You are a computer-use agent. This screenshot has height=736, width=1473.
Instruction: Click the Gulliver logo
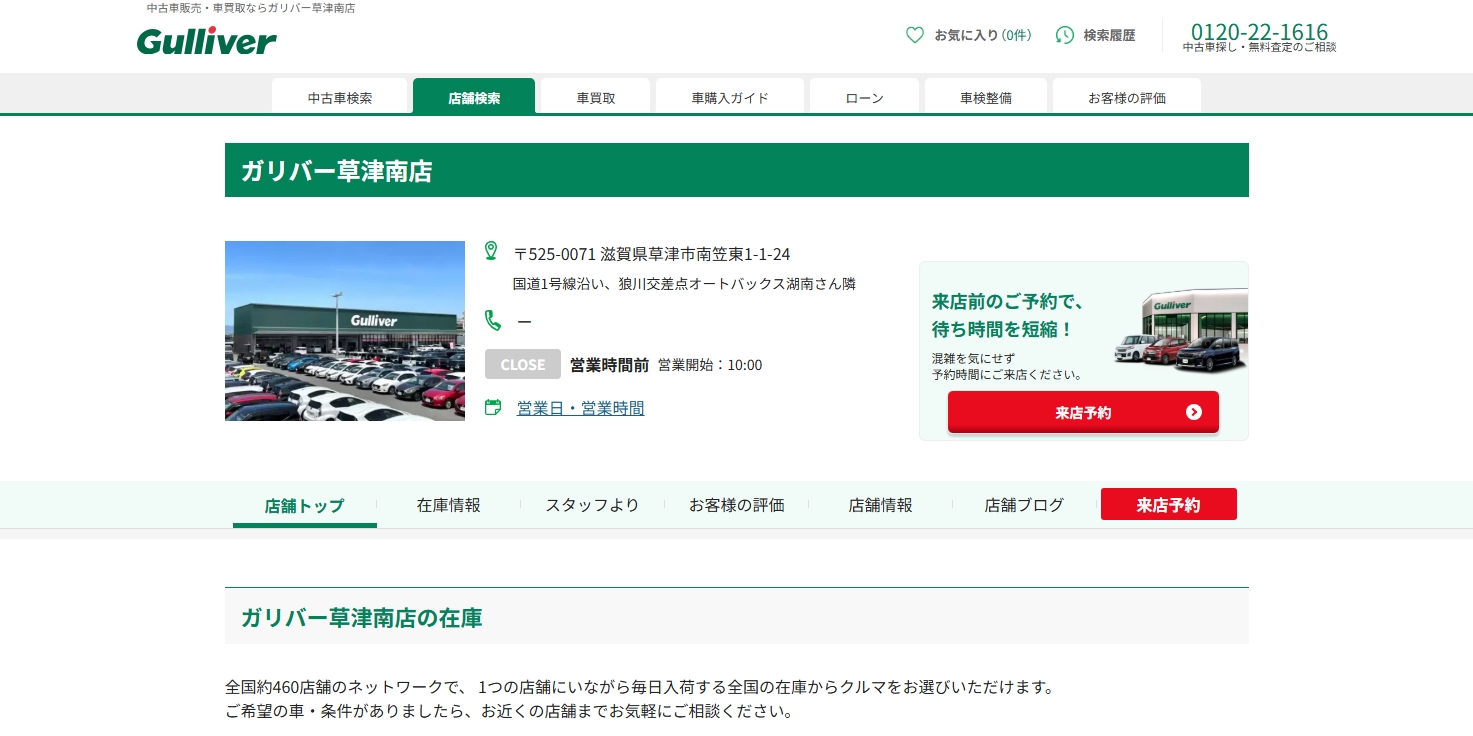point(206,40)
